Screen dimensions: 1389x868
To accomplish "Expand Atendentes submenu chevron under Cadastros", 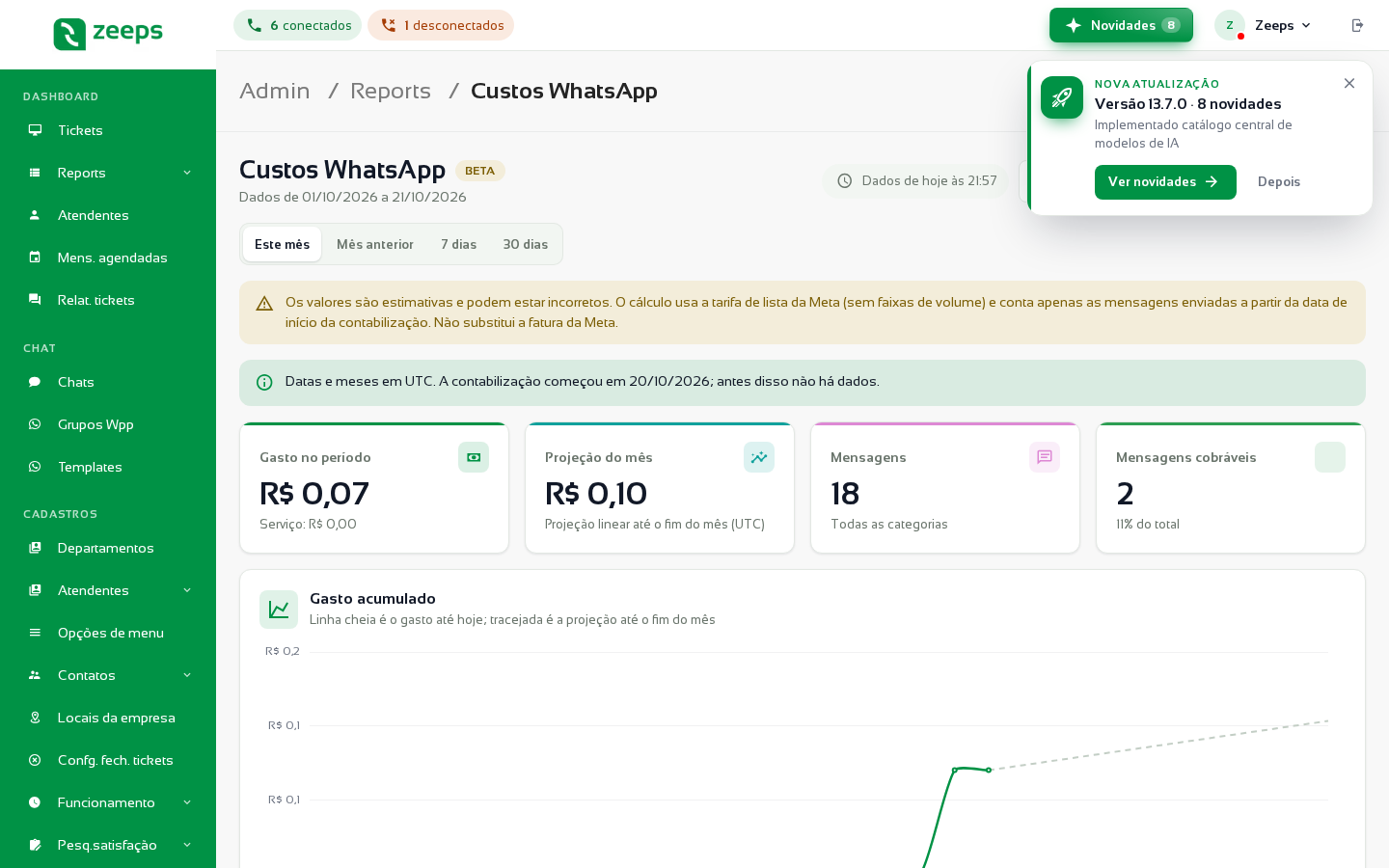I will [187, 590].
